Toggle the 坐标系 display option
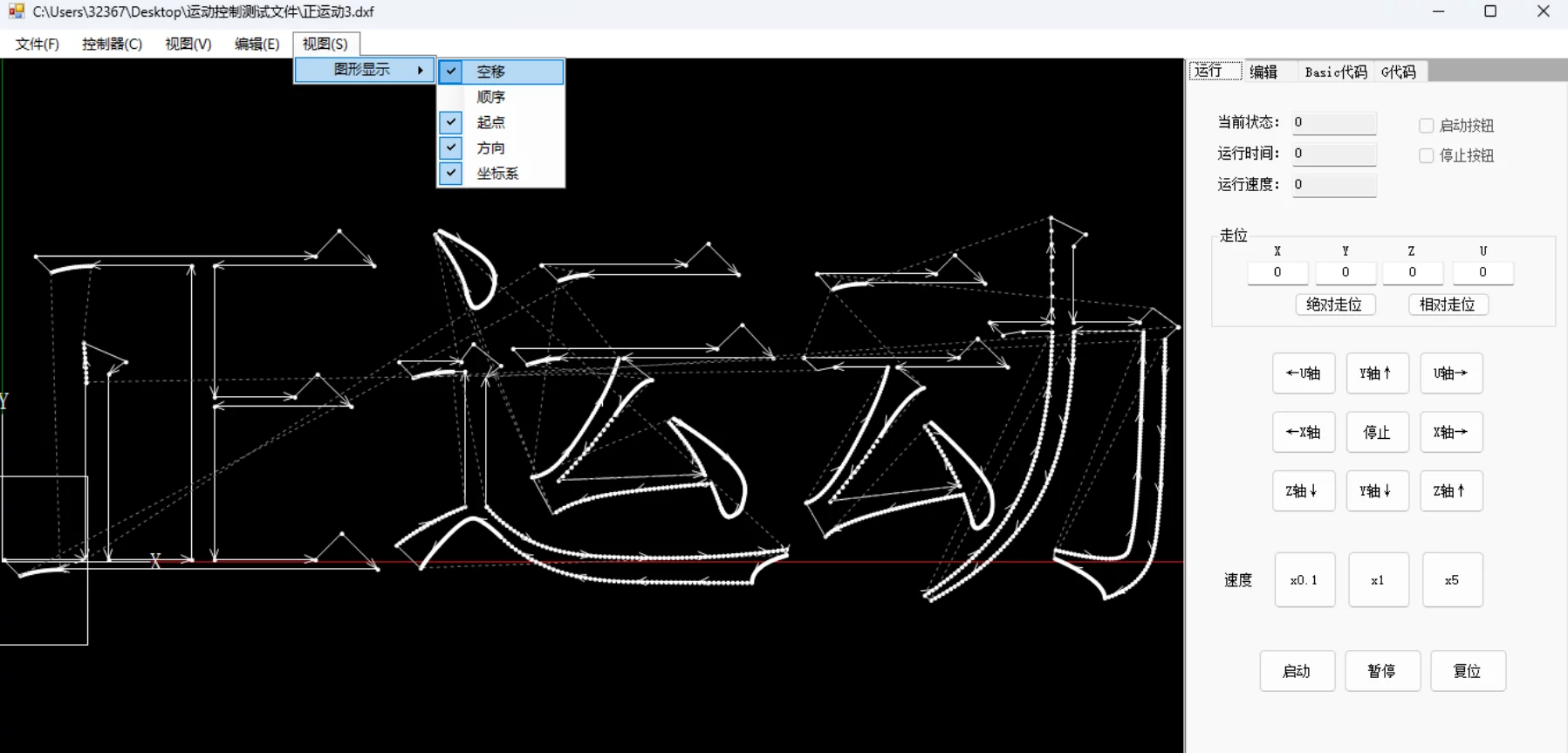This screenshot has width=1568, height=753. [501, 173]
